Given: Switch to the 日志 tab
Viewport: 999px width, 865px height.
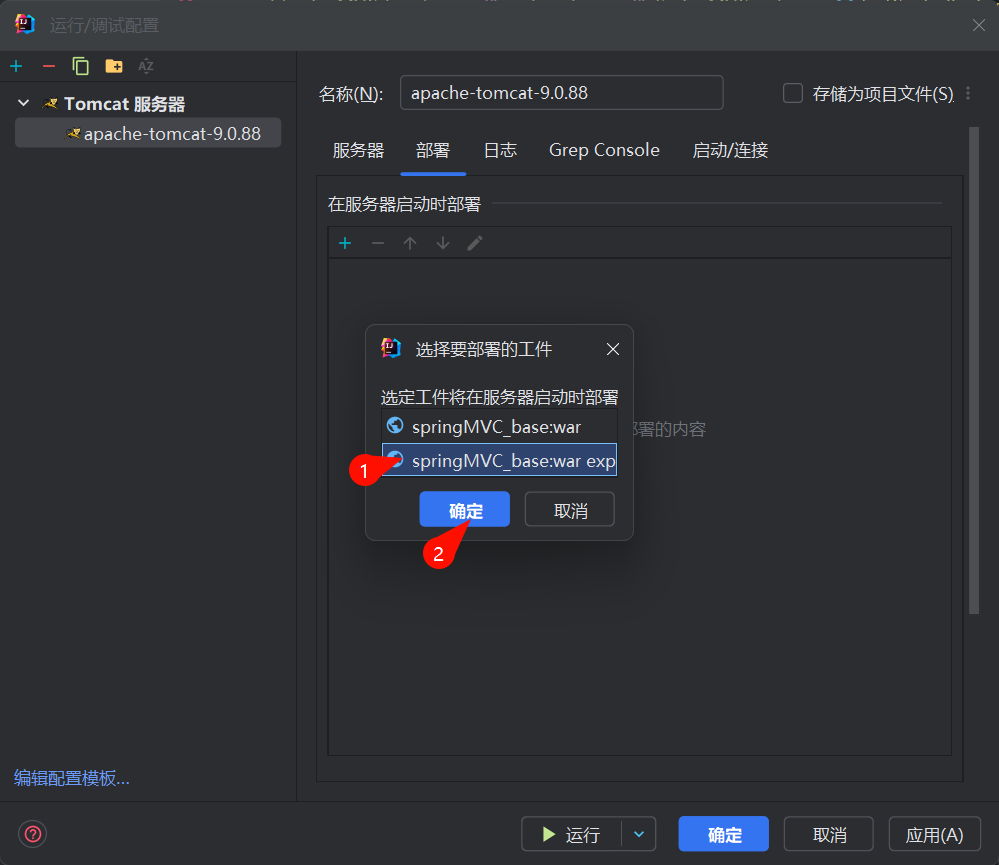Looking at the screenshot, I should pyautogui.click(x=500, y=150).
